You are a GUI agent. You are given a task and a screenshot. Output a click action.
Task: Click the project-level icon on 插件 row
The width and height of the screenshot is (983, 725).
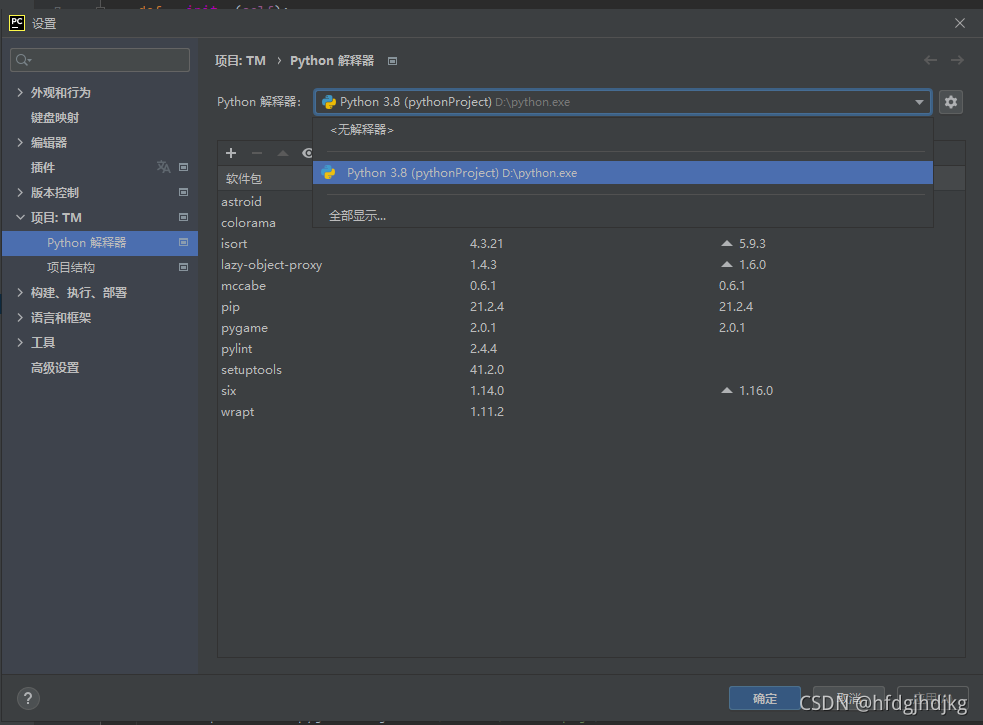(184, 167)
